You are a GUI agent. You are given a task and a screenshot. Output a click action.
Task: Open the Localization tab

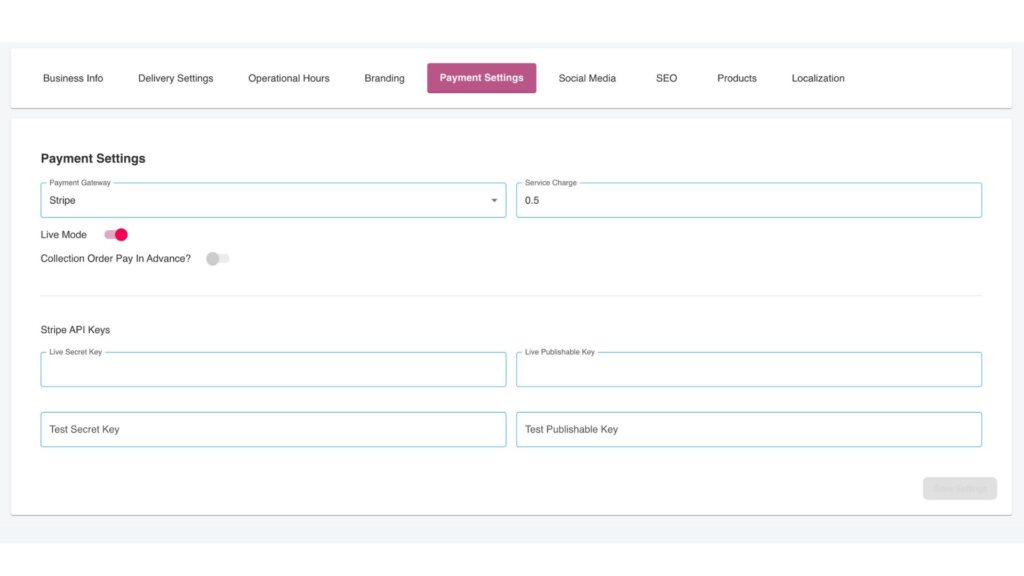pos(817,78)
